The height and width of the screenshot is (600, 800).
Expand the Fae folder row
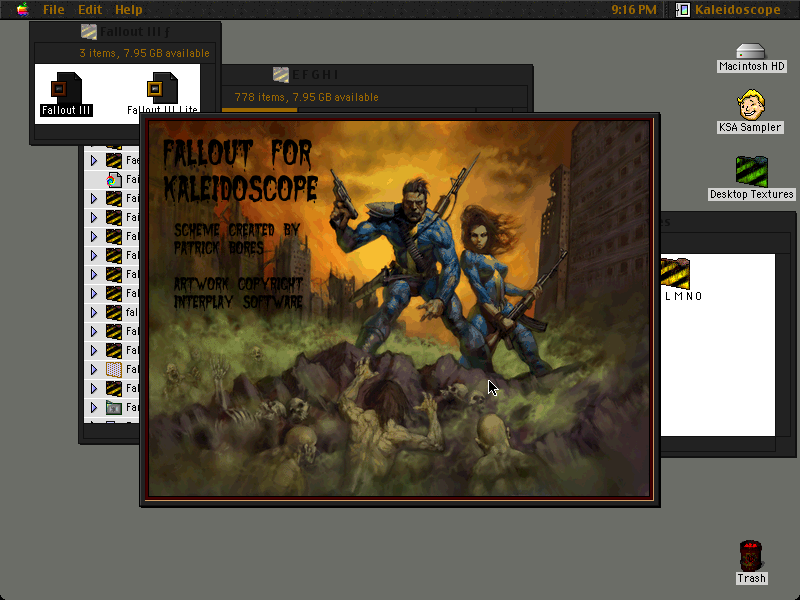click(x=94, y=161)
